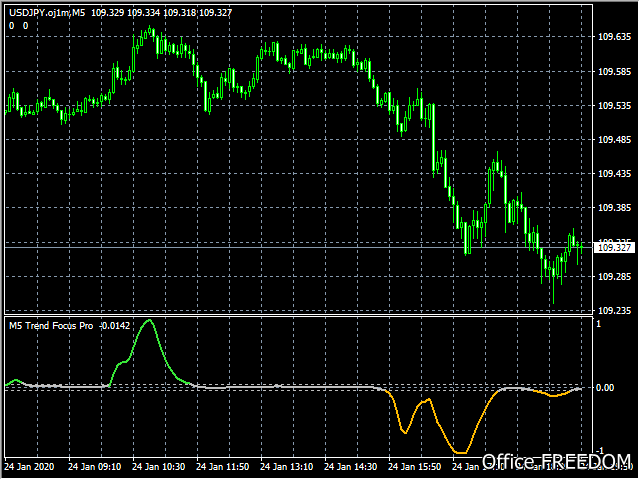The width and height of the screenshot is (640, 480).
Task: Click the 109.435 price axis label
Action: (614, 174)
